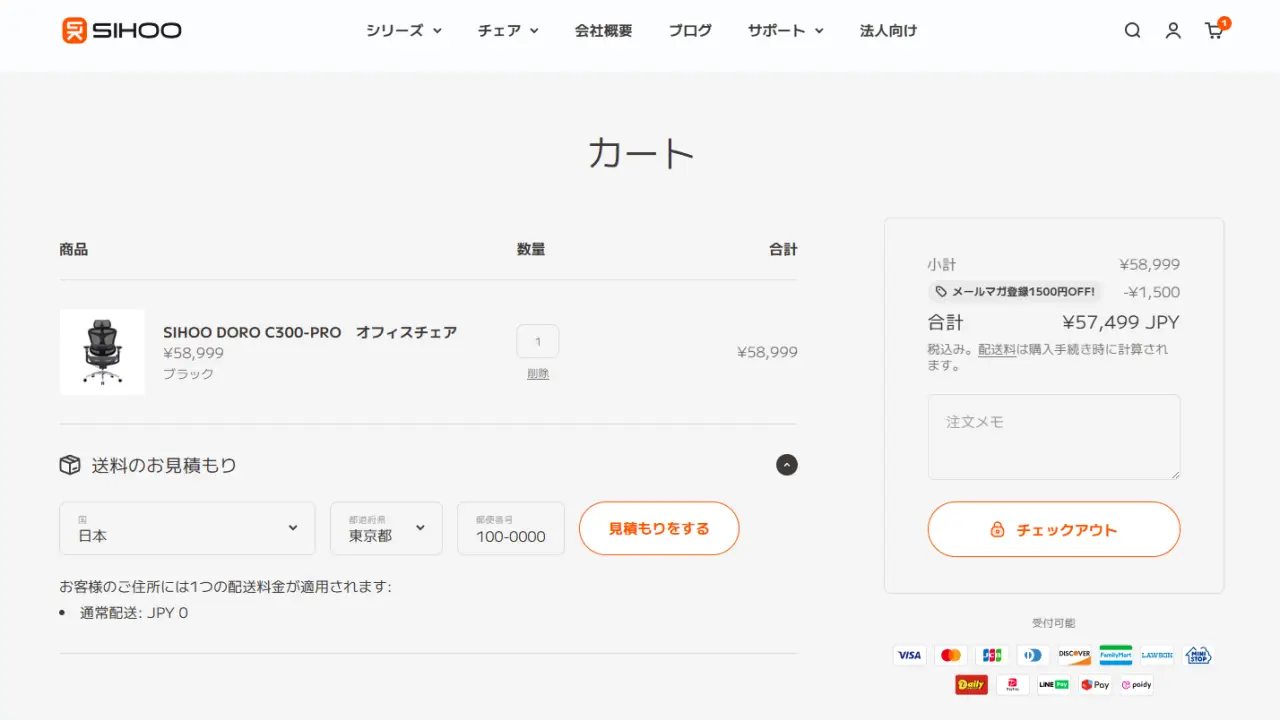
Task: Click the ¥57,499 JPY total
Action: point(1121,322)
